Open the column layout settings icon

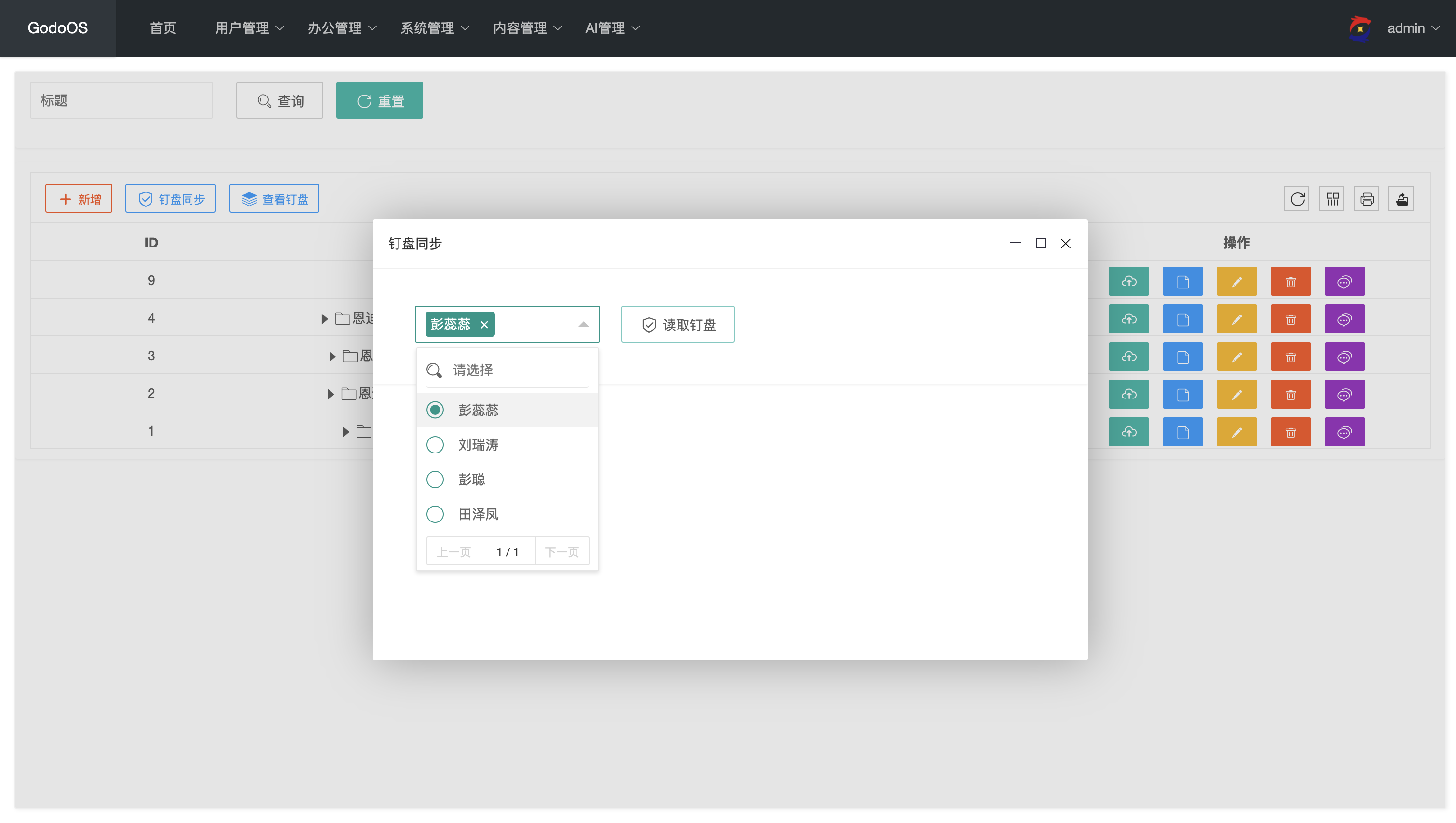point(1332,198)
